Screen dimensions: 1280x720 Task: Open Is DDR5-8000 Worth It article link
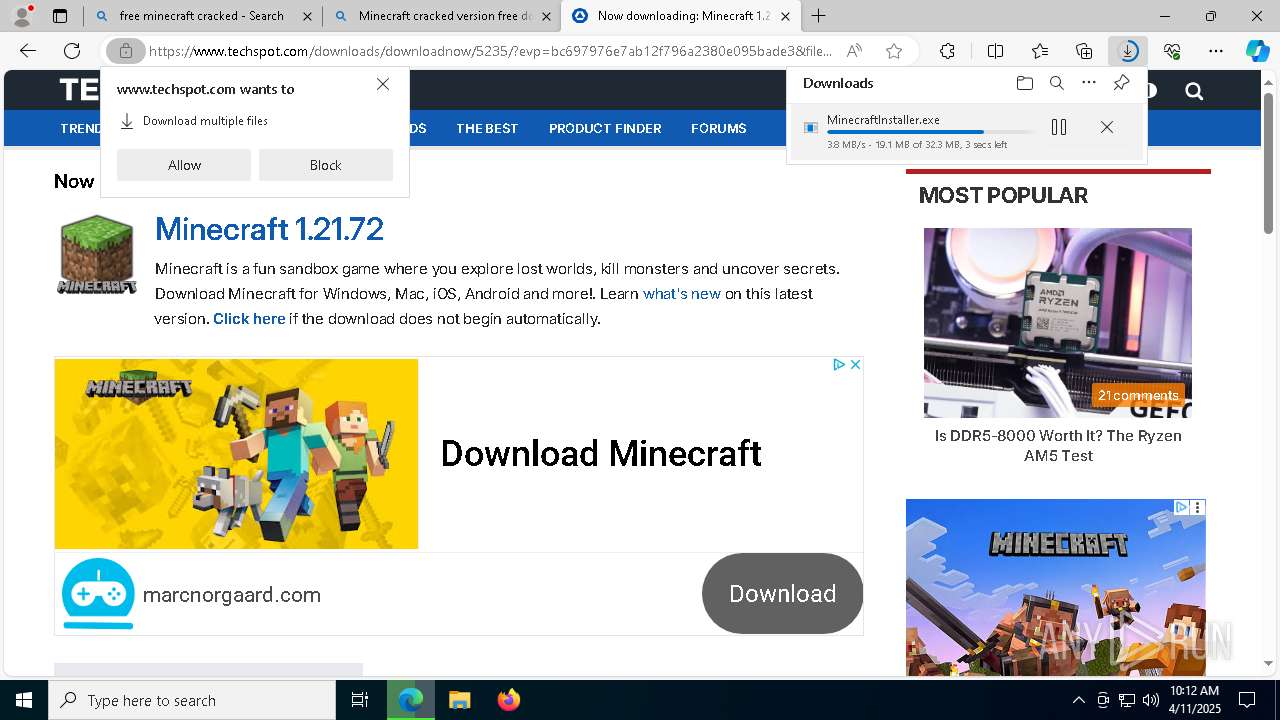point(1058,446)
